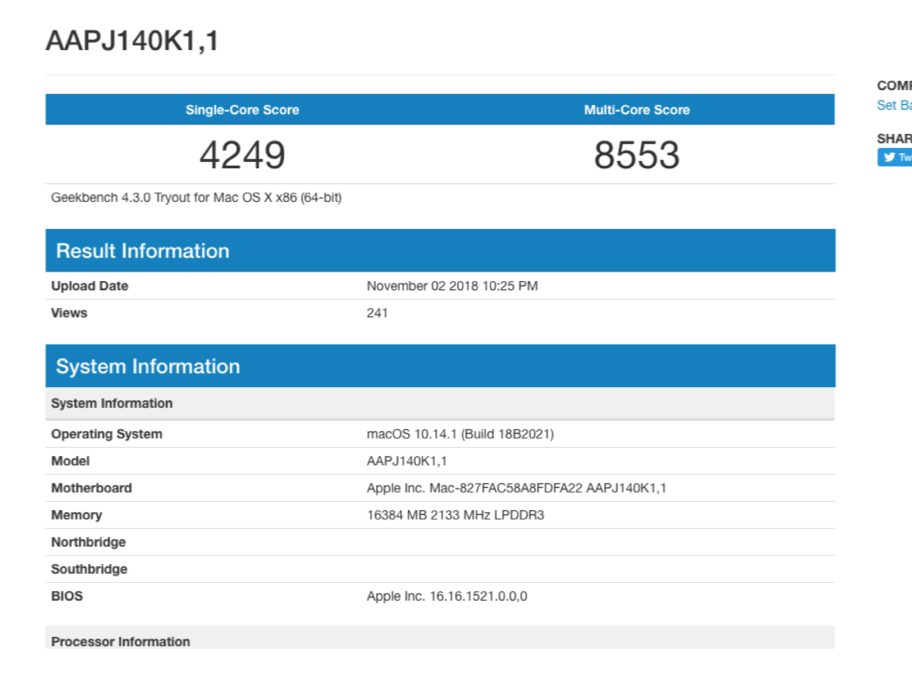Click the macOS 10.14.1 operating system value
912x673 pixels.
click(460, 434)
